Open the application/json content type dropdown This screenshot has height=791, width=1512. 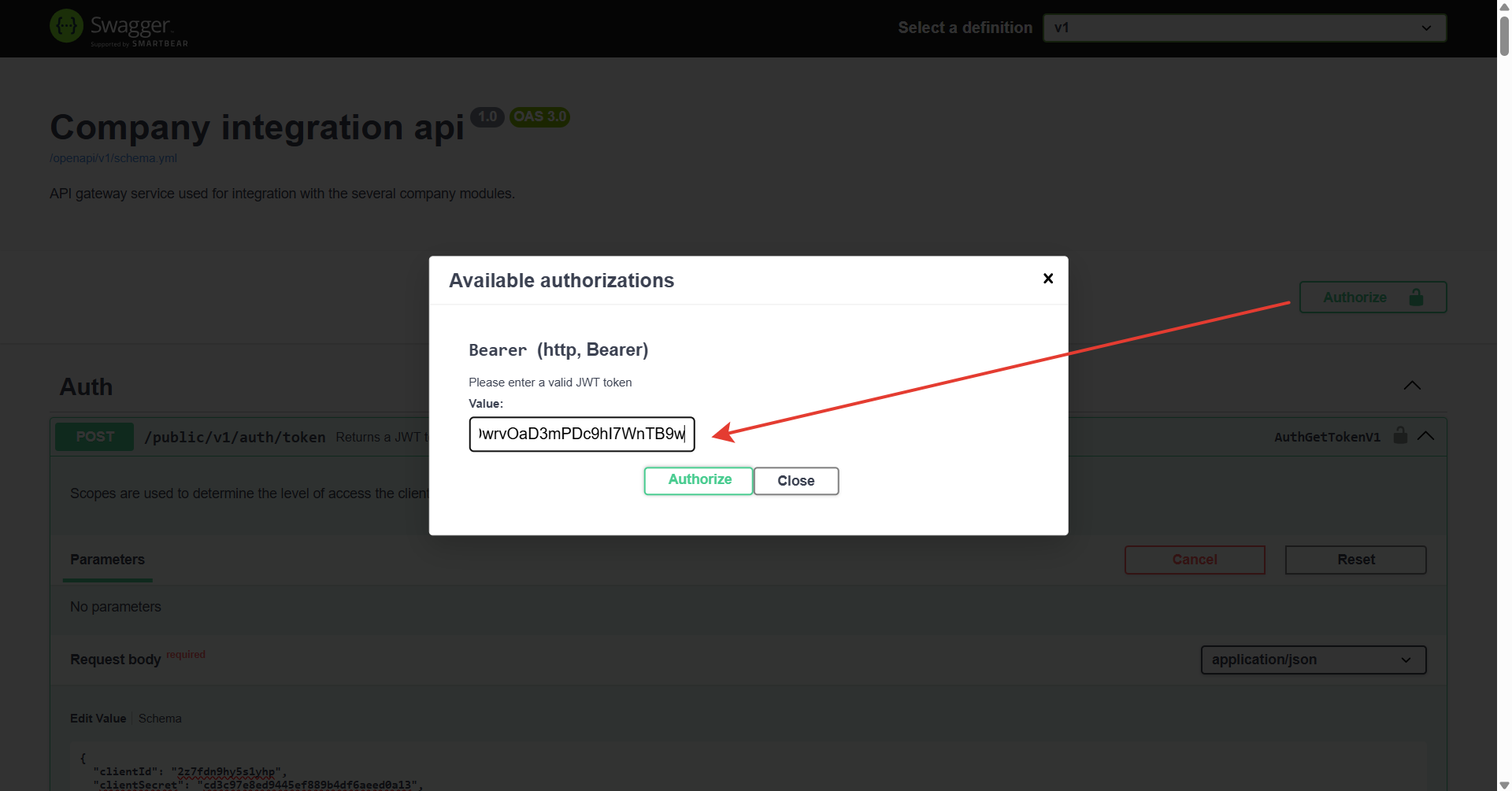1313,660
